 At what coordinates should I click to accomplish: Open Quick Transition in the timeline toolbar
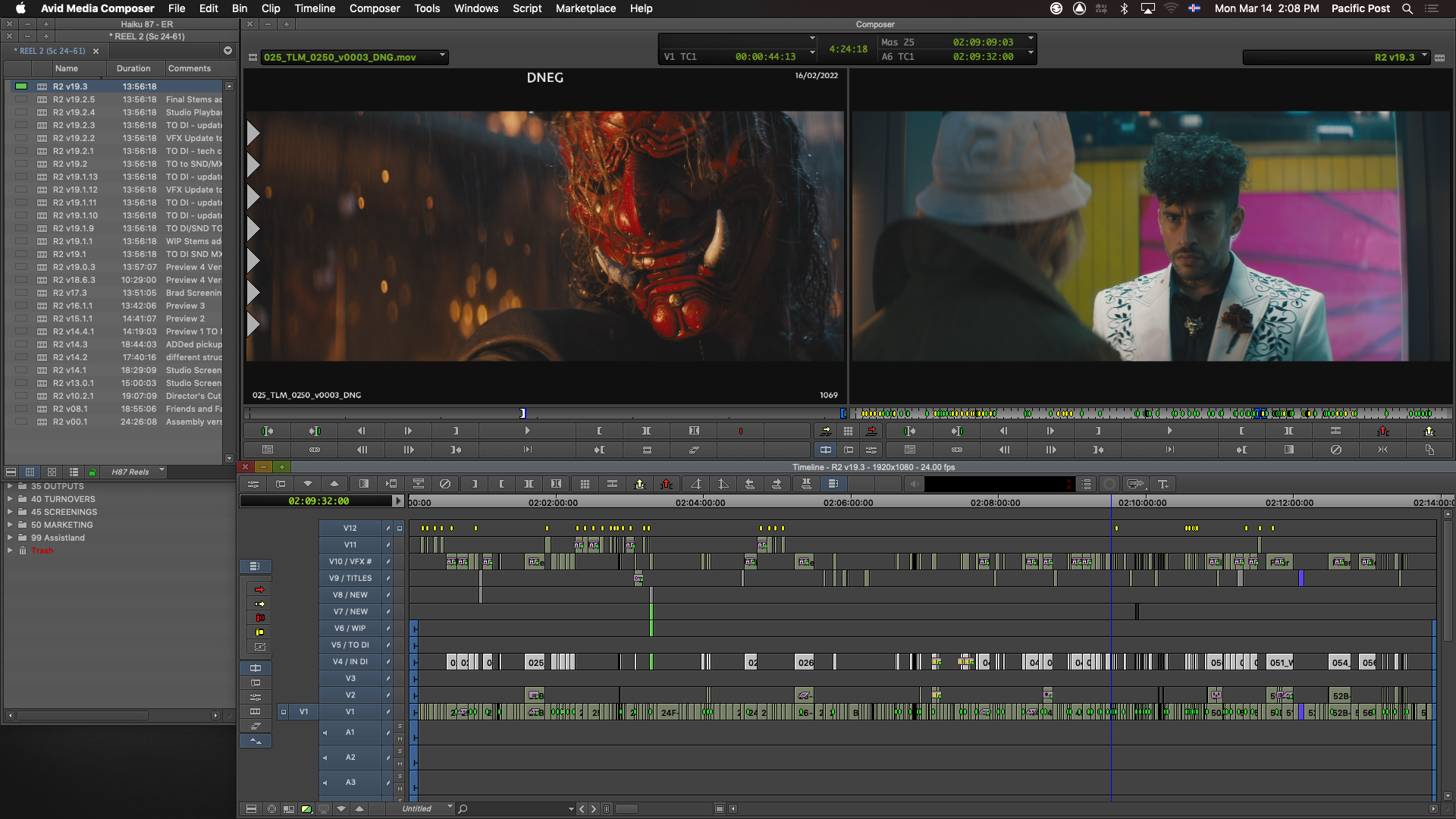click(x=363, y=484)
